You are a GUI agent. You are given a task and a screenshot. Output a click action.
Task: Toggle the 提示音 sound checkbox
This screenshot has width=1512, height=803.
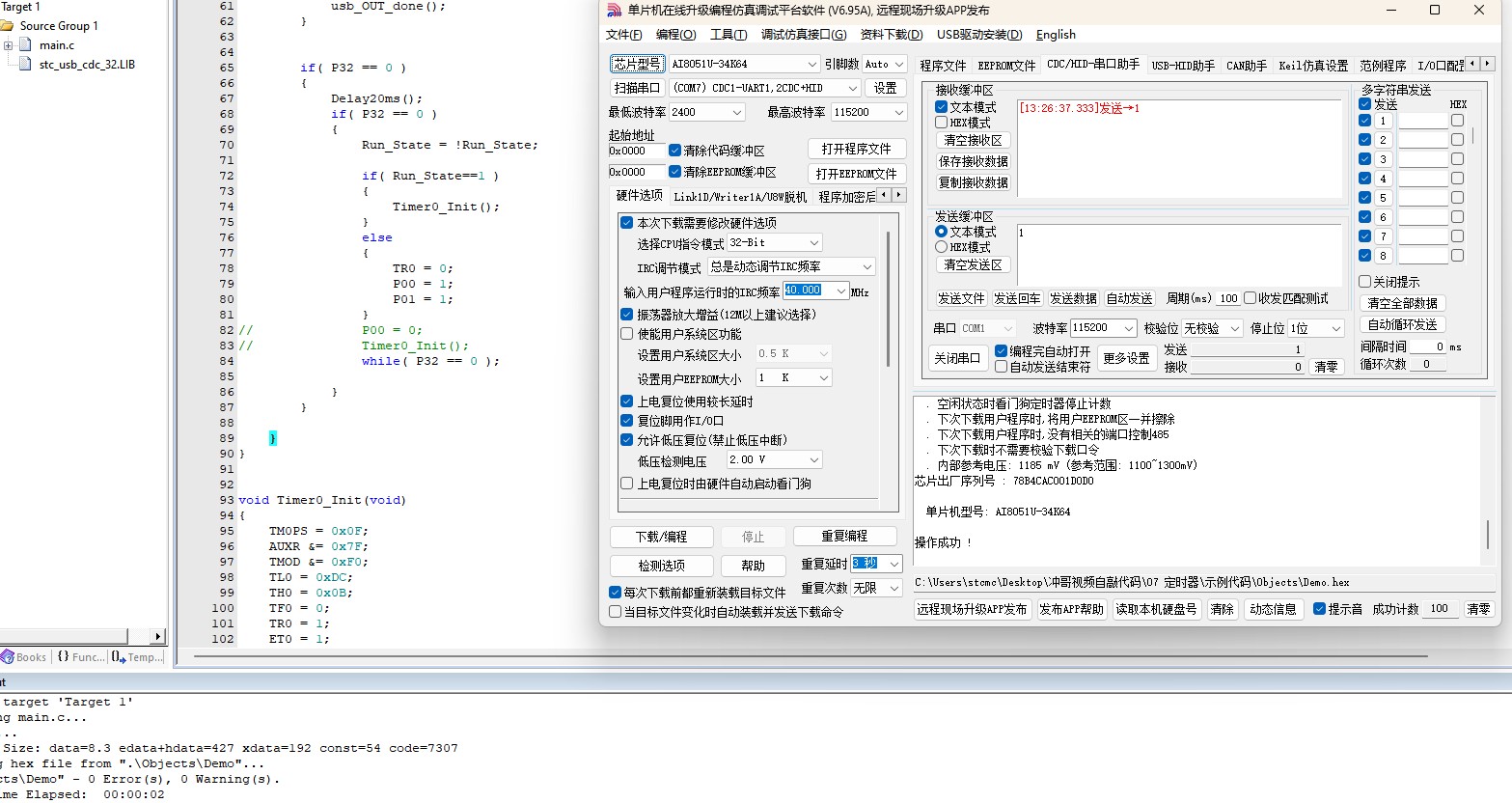pyautogui.click(x=1319, y=609)
